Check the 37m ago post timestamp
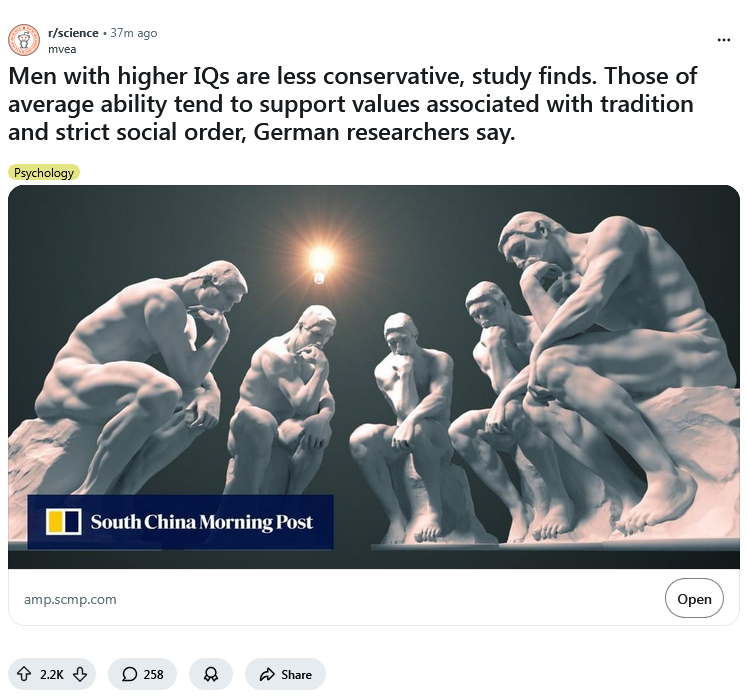Image resolution: width=748 pixels, height=698 pixels. 134,33
